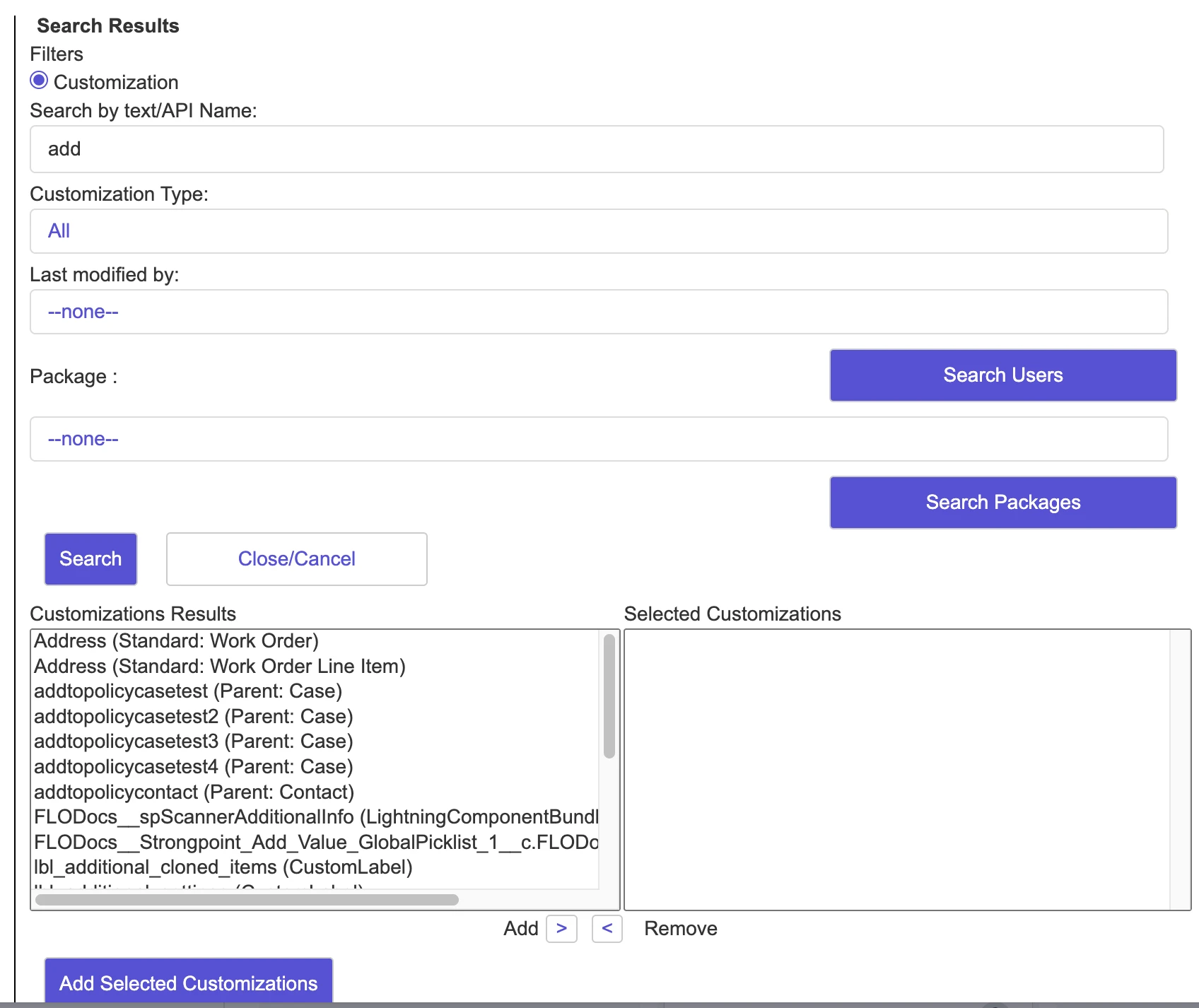Click the Search Users button
Screen dimensions: 1199x1008
1002,375
